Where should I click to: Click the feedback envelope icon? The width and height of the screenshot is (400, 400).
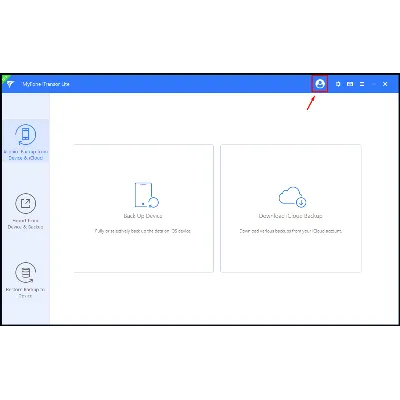350,84
